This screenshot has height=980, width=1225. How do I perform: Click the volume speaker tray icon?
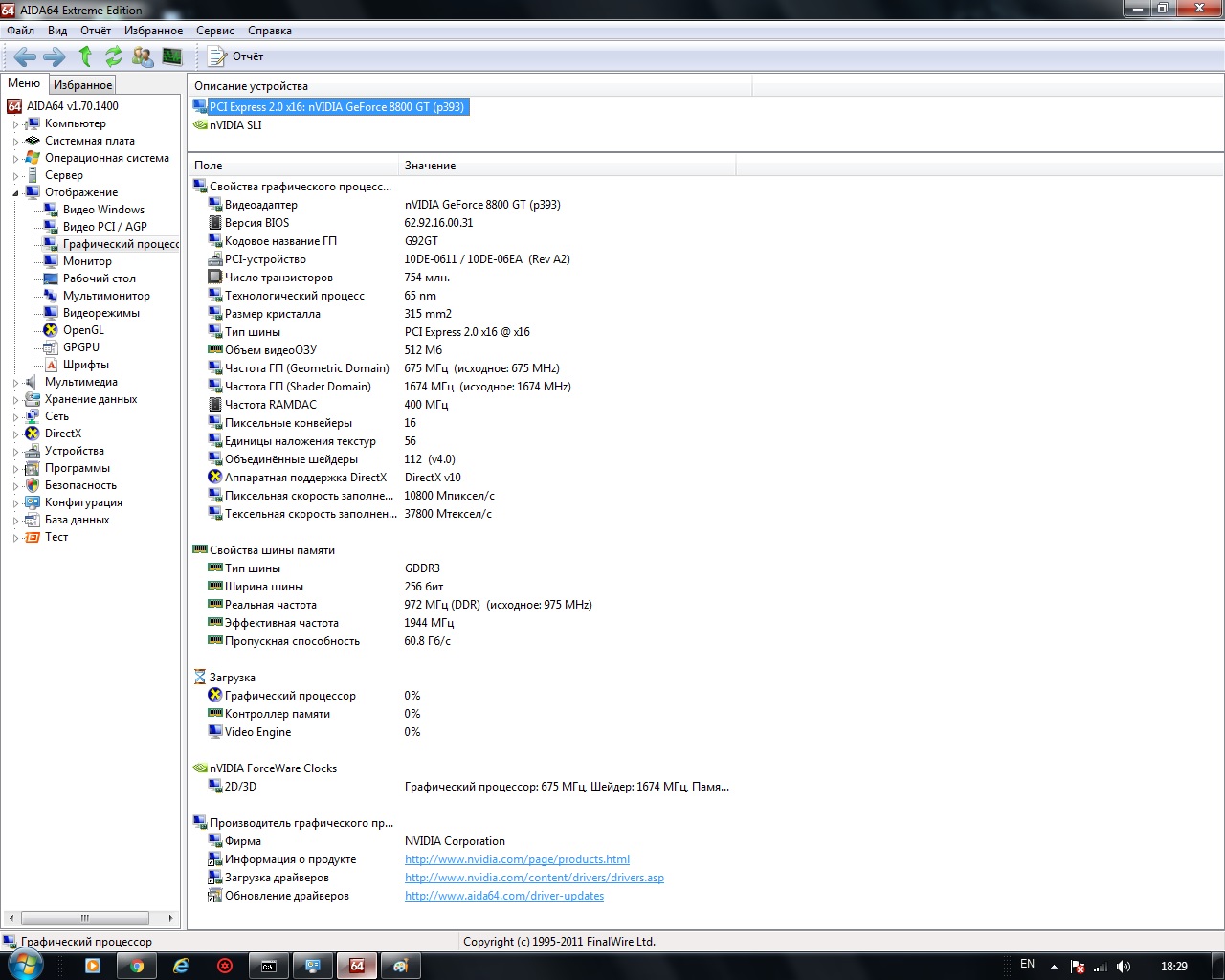1124,967
